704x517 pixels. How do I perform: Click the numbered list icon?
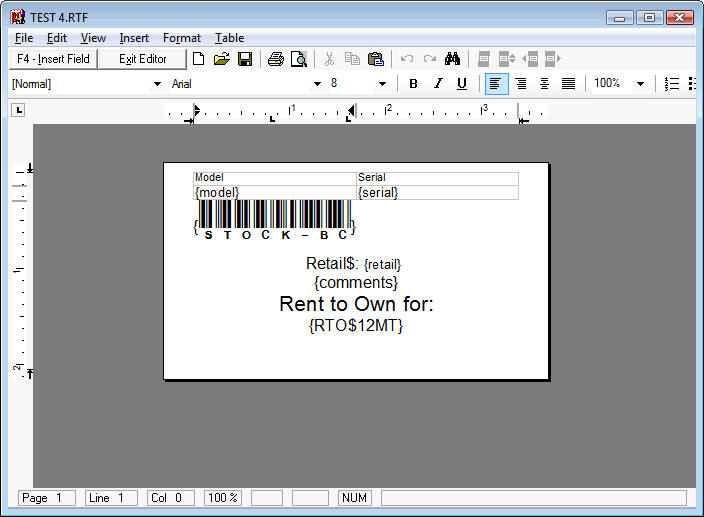[672, 84]
